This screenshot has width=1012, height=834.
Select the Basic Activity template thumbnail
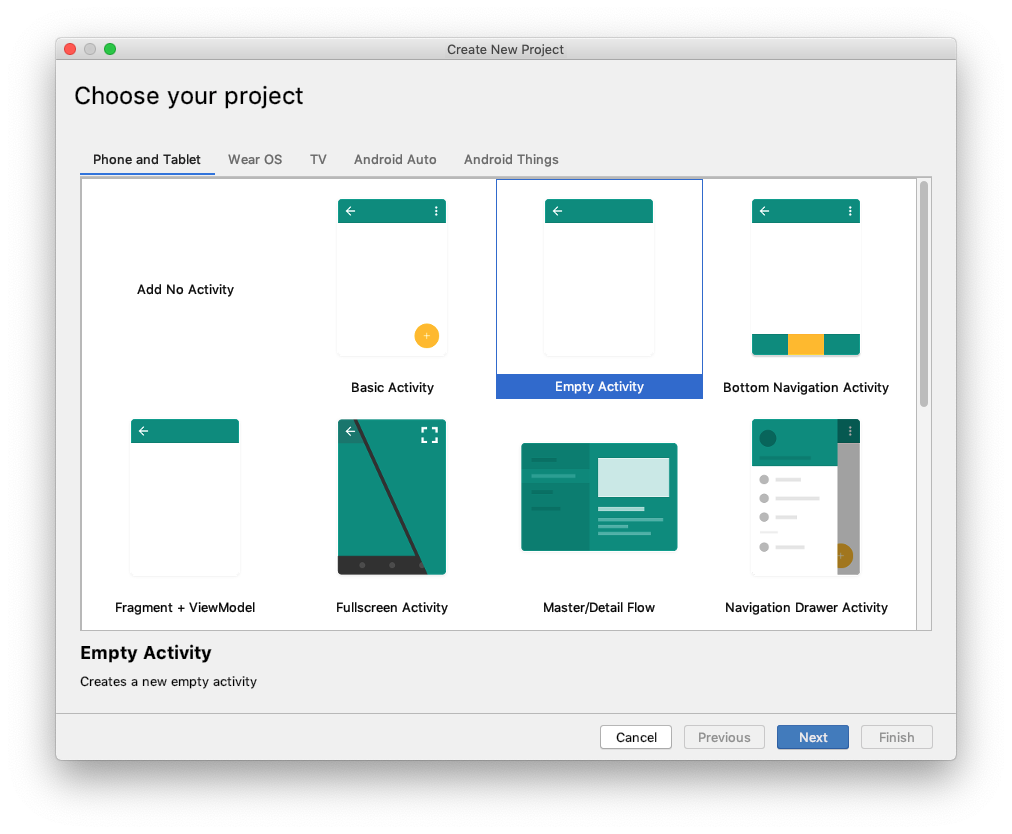click(x=392, y=278)
